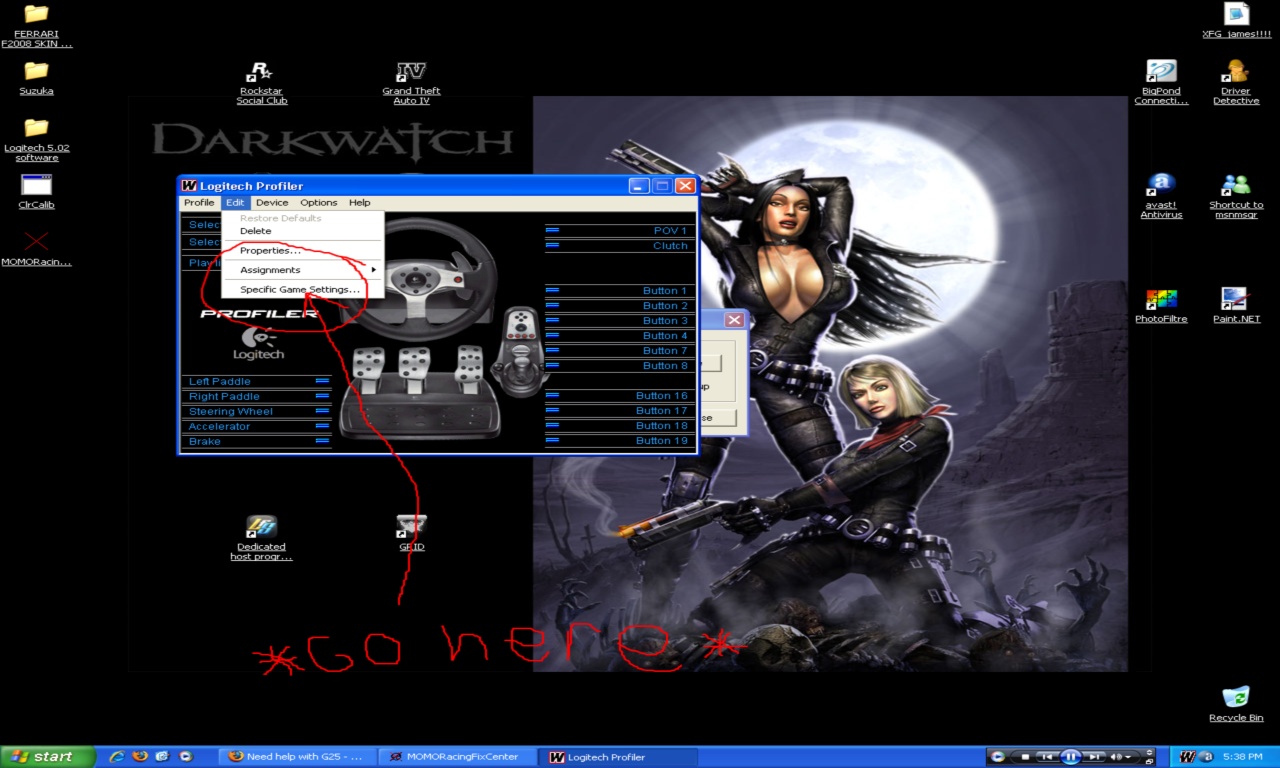
Task: Open the Button 2 assignment menu
Action: point(619,306)
